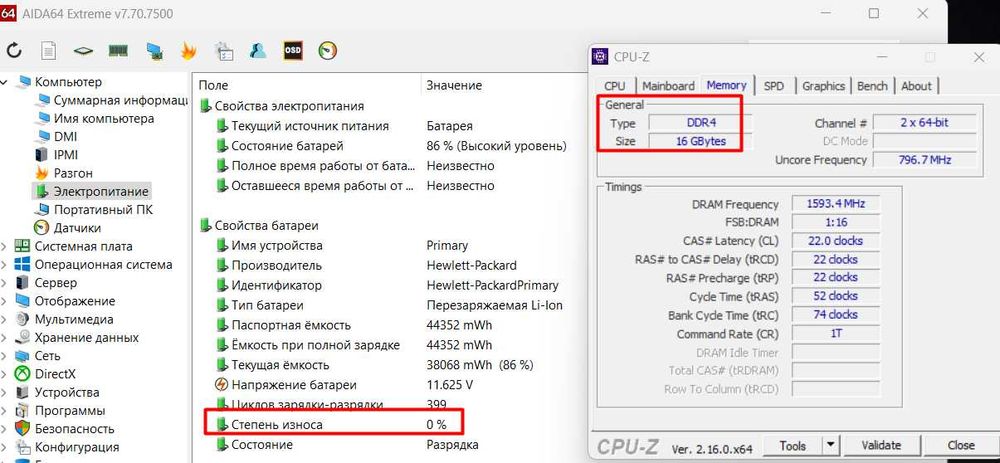The height and width of the screenshot is (463, 1000).
Task: Switch to Mainboard tab in CPU-Z
Action: tap(668, 86)
